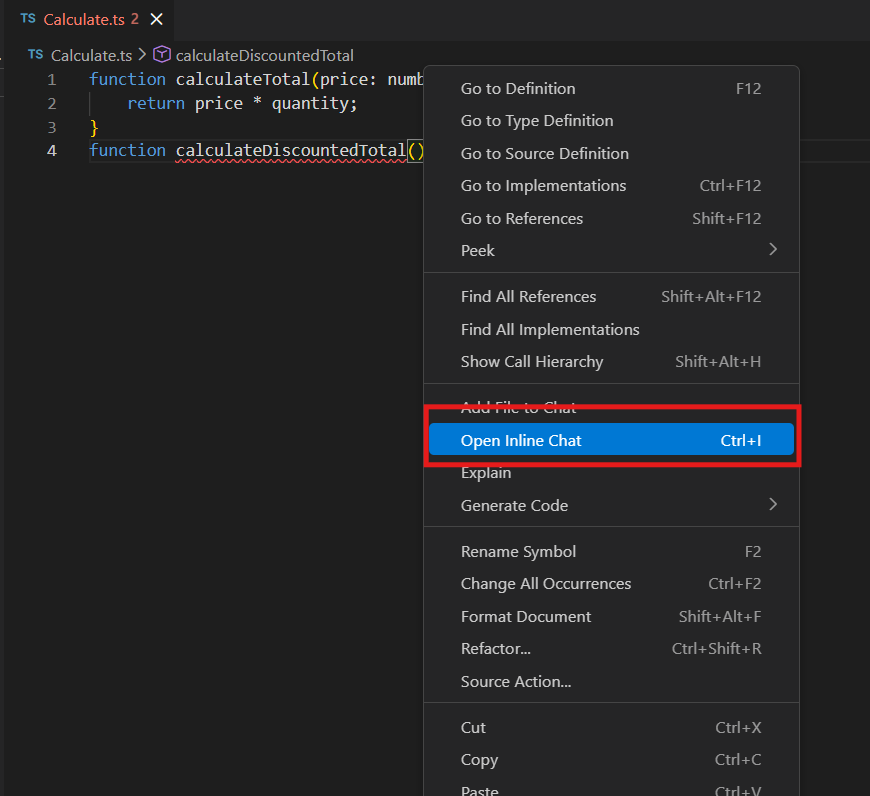This screenshot has height=796, width=870.
Task: Expand the Generate Code submenu
Action: coord(772,505)
